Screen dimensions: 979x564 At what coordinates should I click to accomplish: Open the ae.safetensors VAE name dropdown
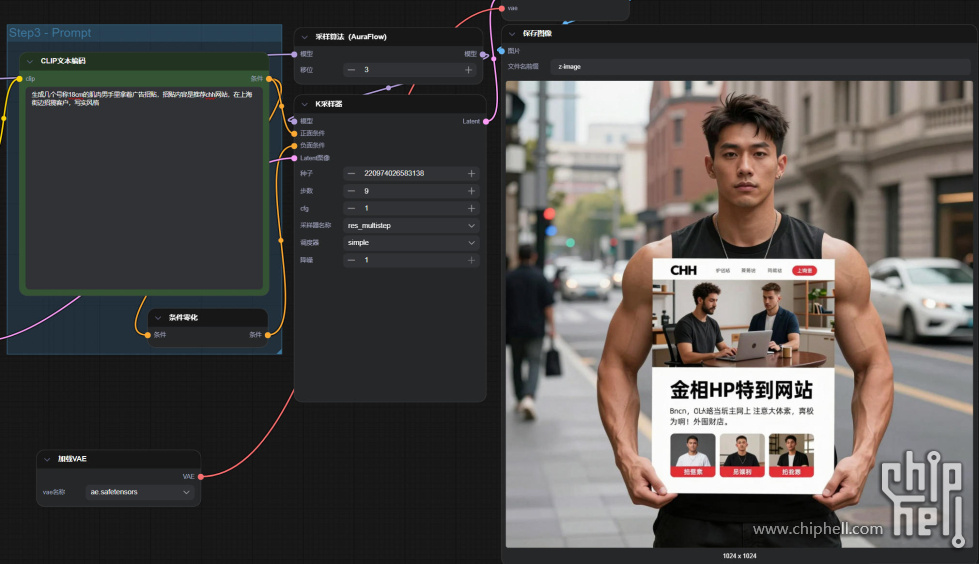pyautogui.click(x=140, y=492)
